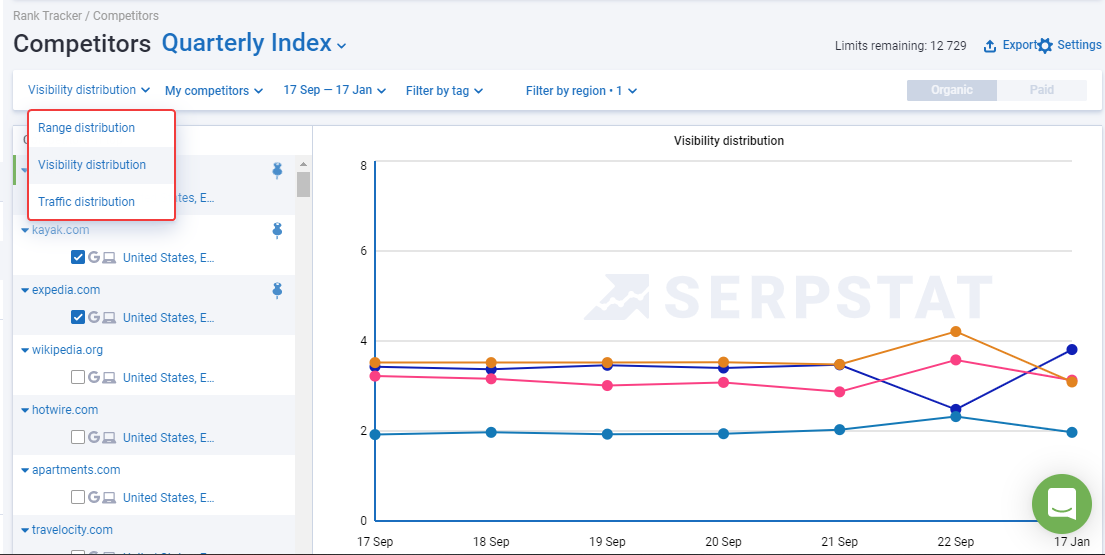The width and height of the screenshot is (1105, 555).
Task: Click the dark blue data point at 17 Jan
Action: (x=1072, y=349)
